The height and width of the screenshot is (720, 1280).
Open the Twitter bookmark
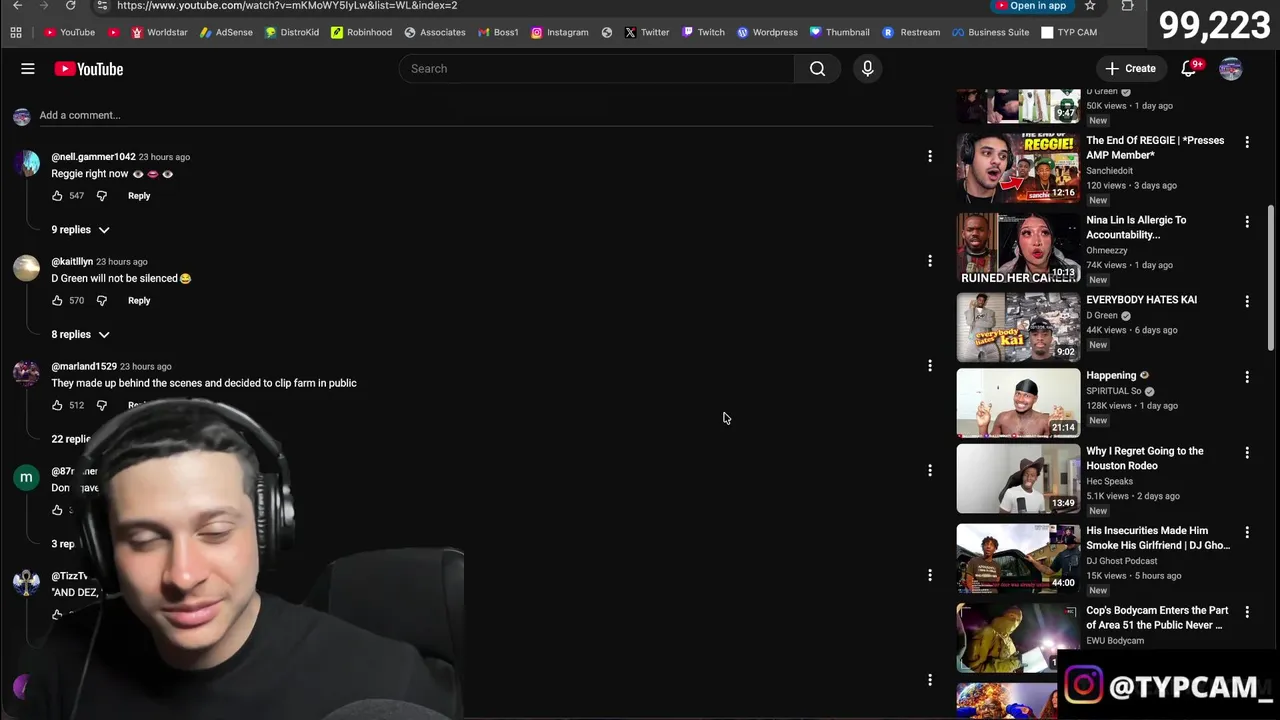click(x=647, y=32)
